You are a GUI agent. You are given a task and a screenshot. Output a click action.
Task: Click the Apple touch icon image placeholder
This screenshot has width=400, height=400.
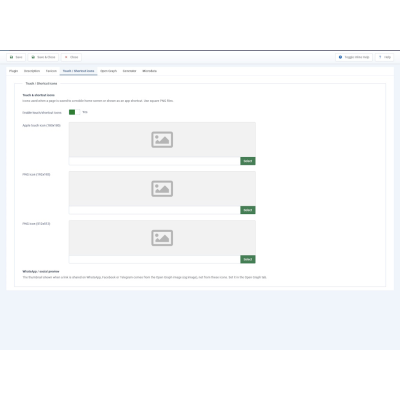click(162, 140)
